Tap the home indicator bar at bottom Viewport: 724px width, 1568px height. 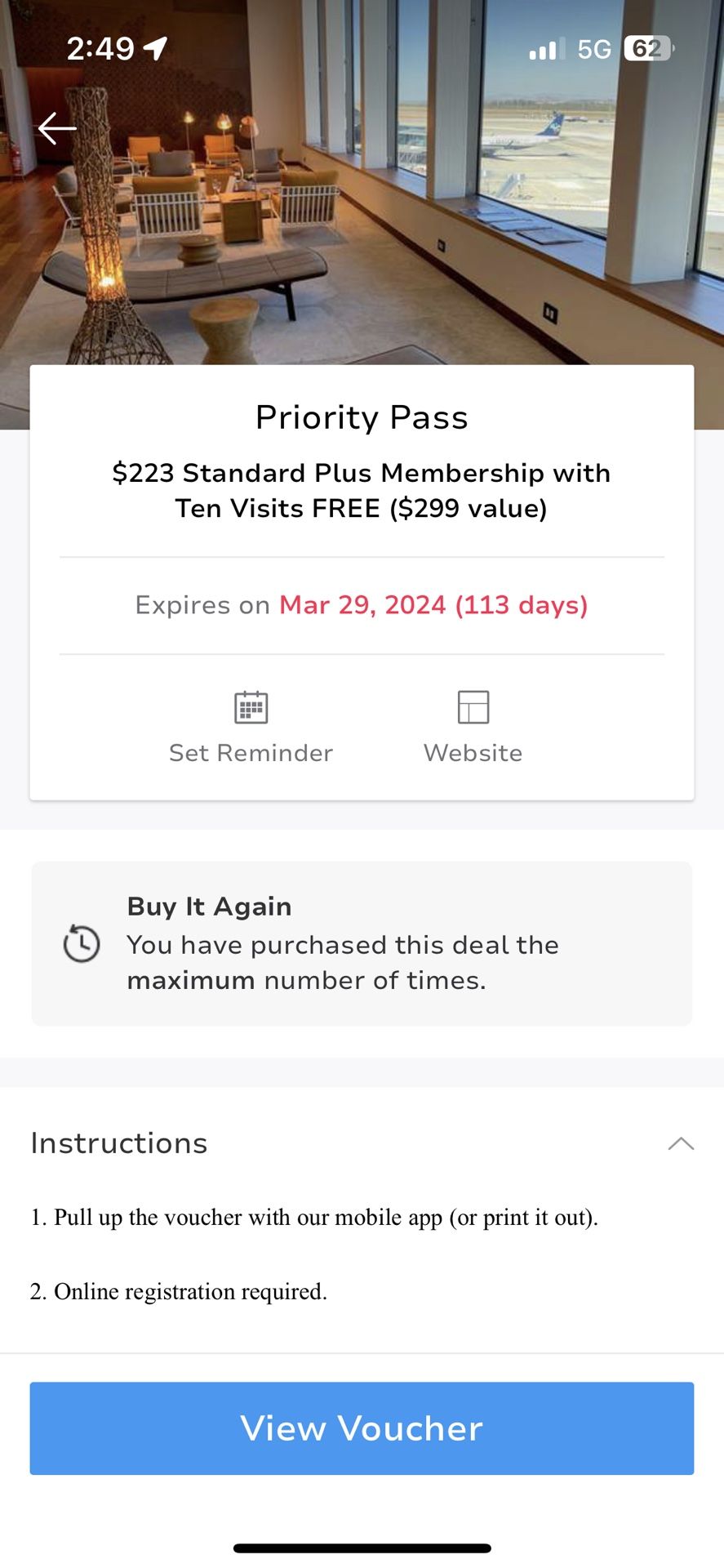click(362, 1548)
